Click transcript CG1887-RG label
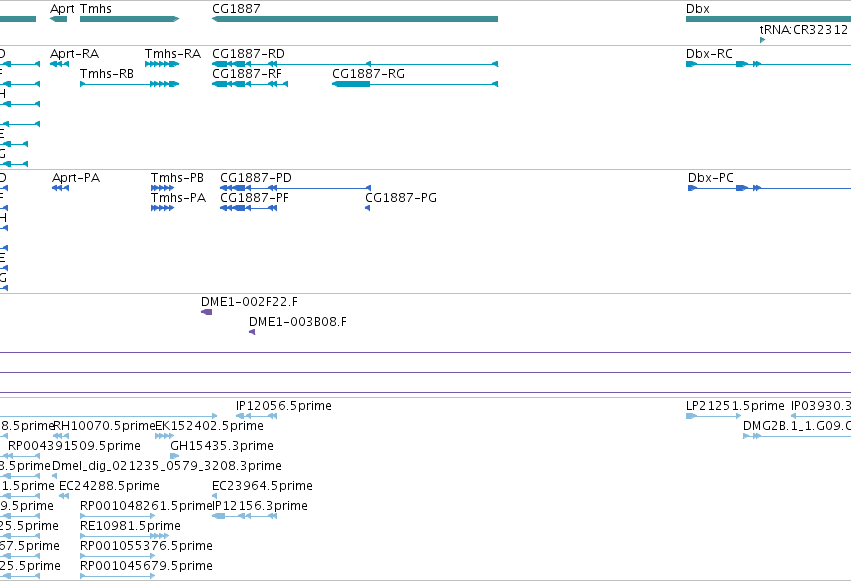Viewport: 851px width, 581px height. [369, 74]
